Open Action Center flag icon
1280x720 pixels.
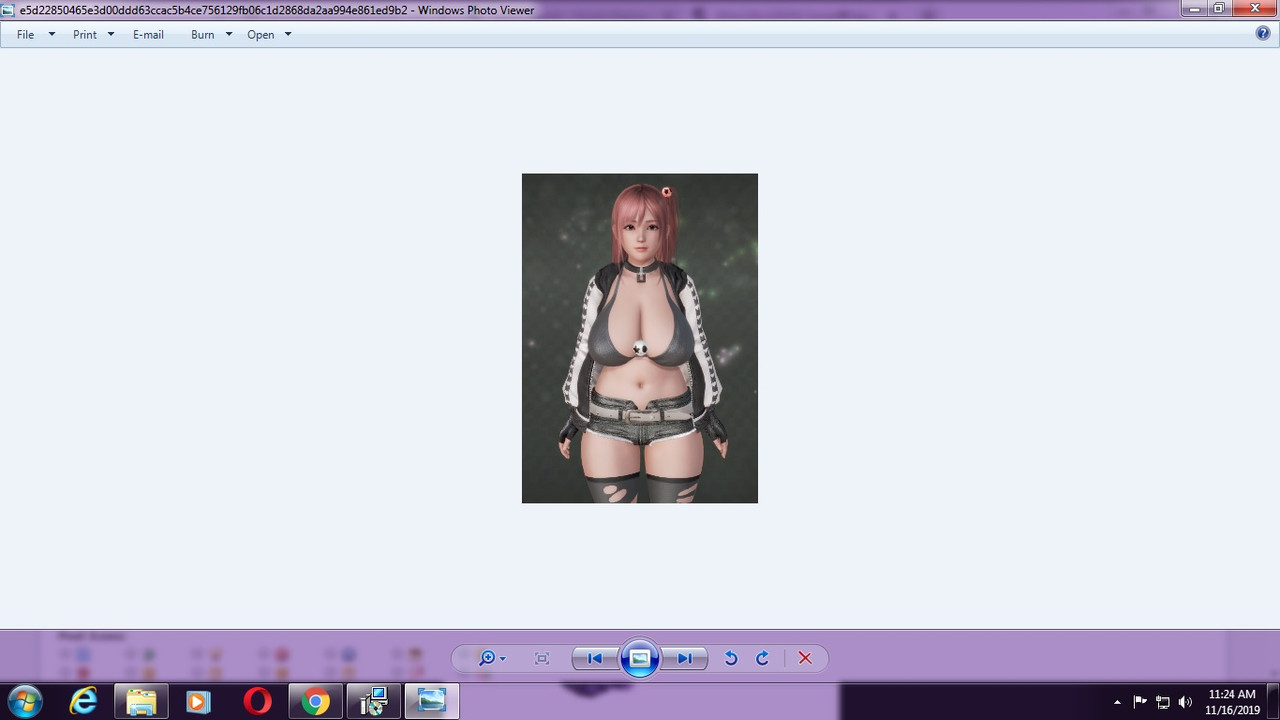point(1140,702)
